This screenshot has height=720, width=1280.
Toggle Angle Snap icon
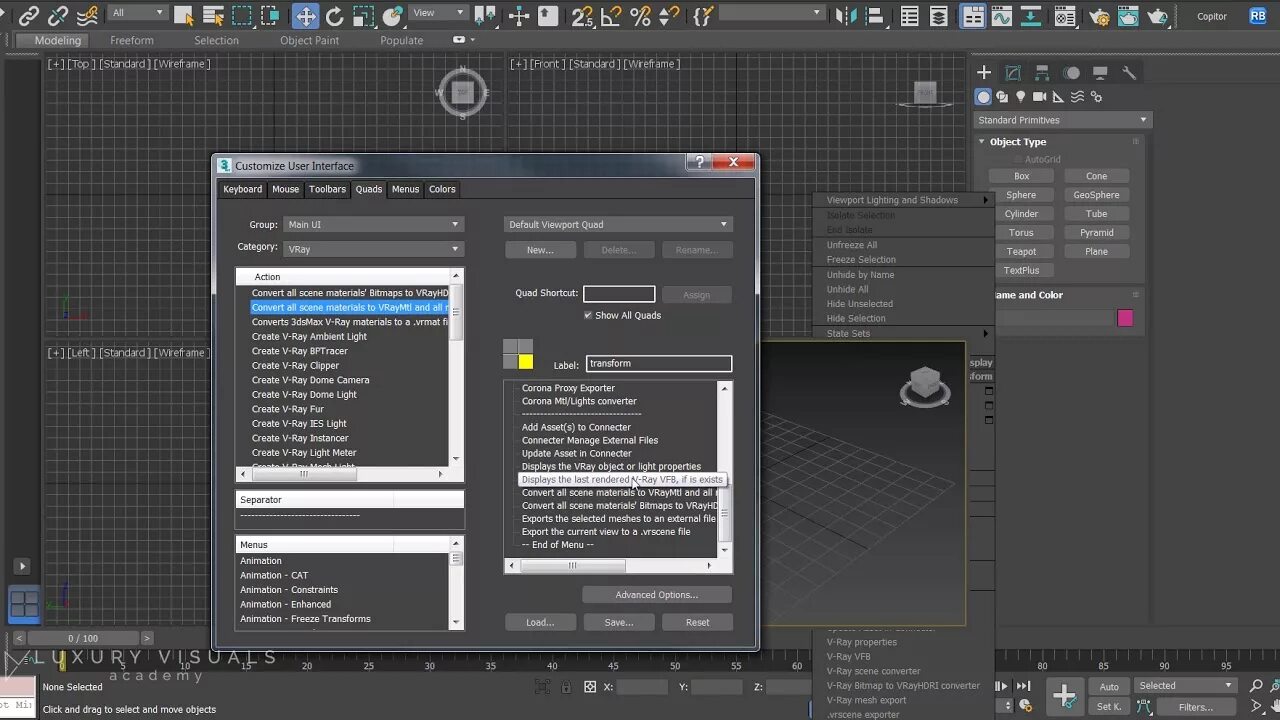tap(612, 15)
